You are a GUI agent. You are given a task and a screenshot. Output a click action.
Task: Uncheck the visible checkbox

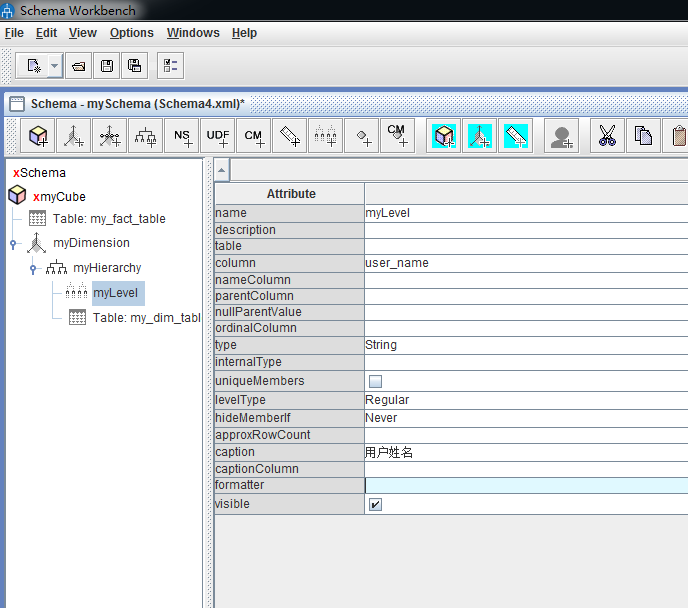click(375, 504)
